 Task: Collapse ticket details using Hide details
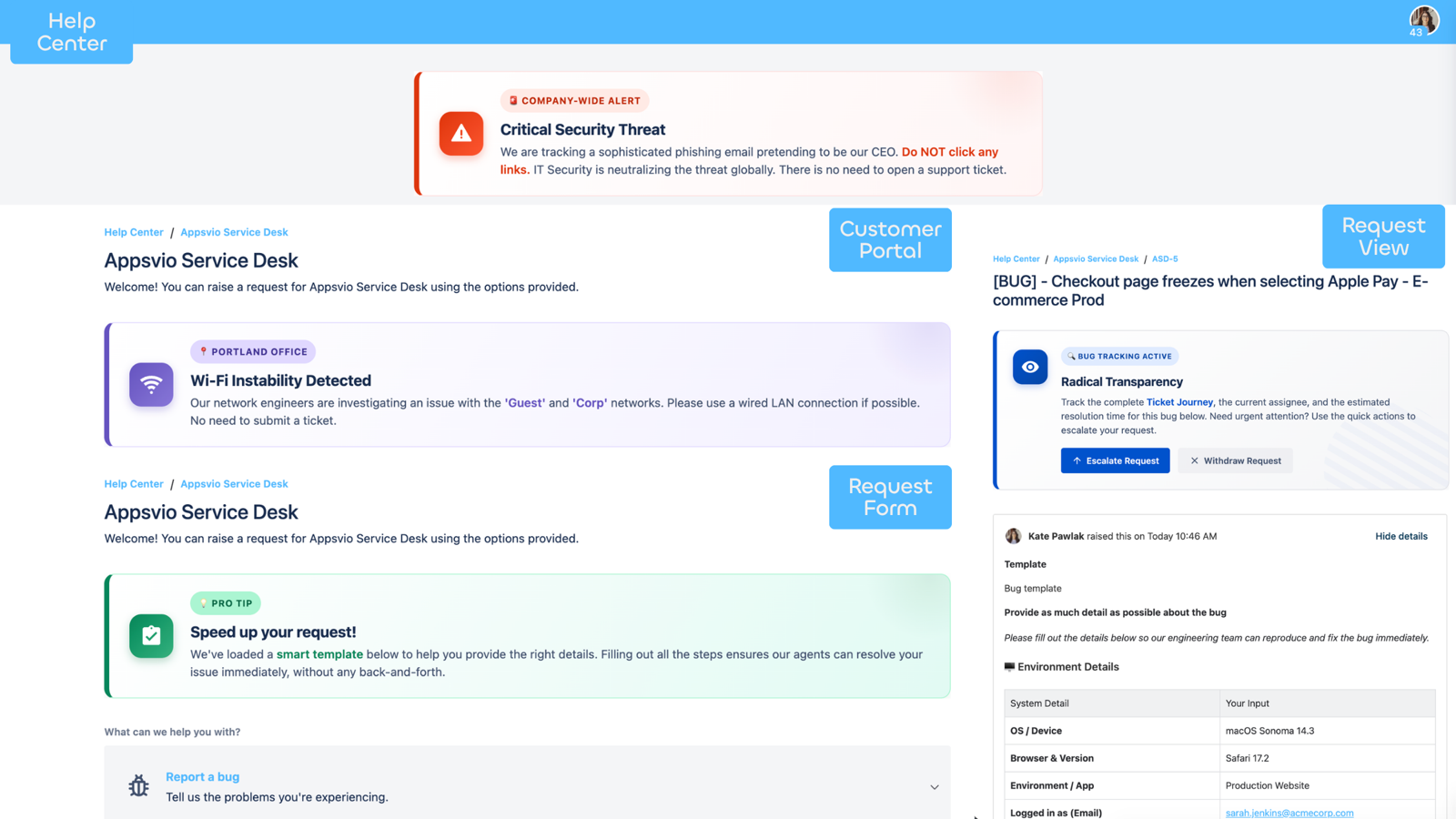1400,536
